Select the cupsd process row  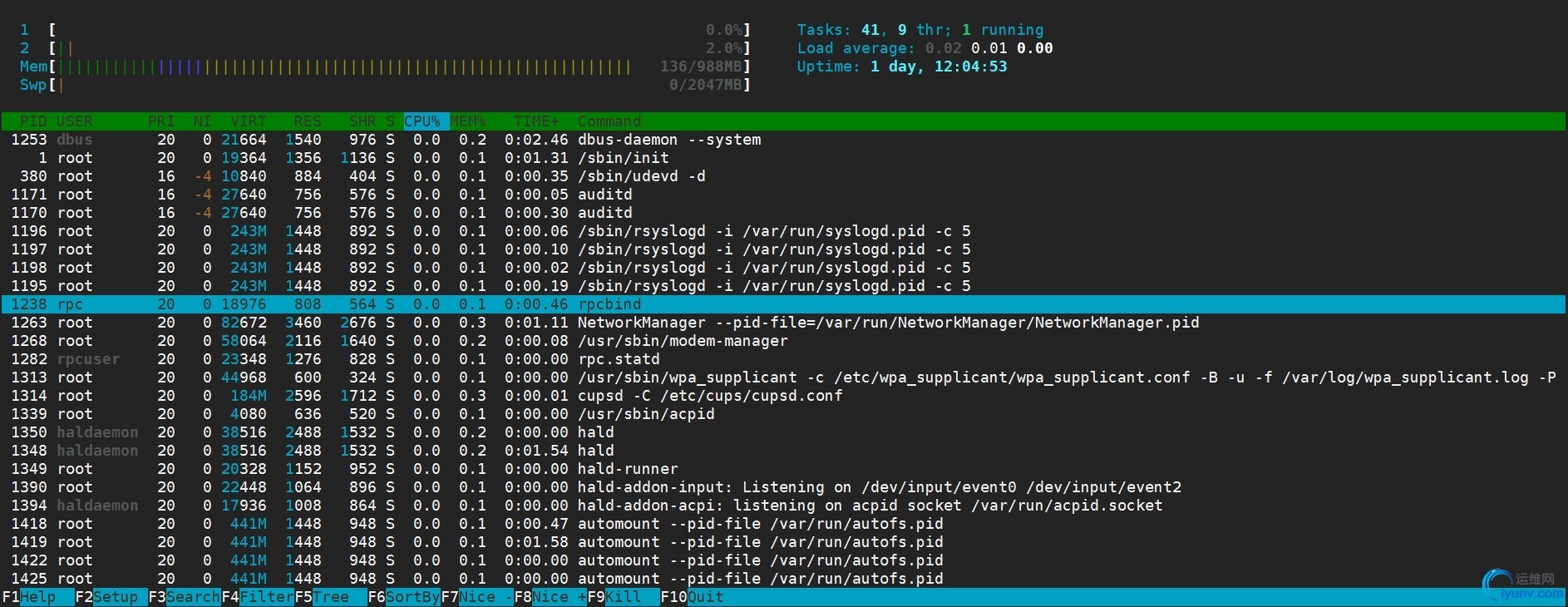[x=784, y=396]
